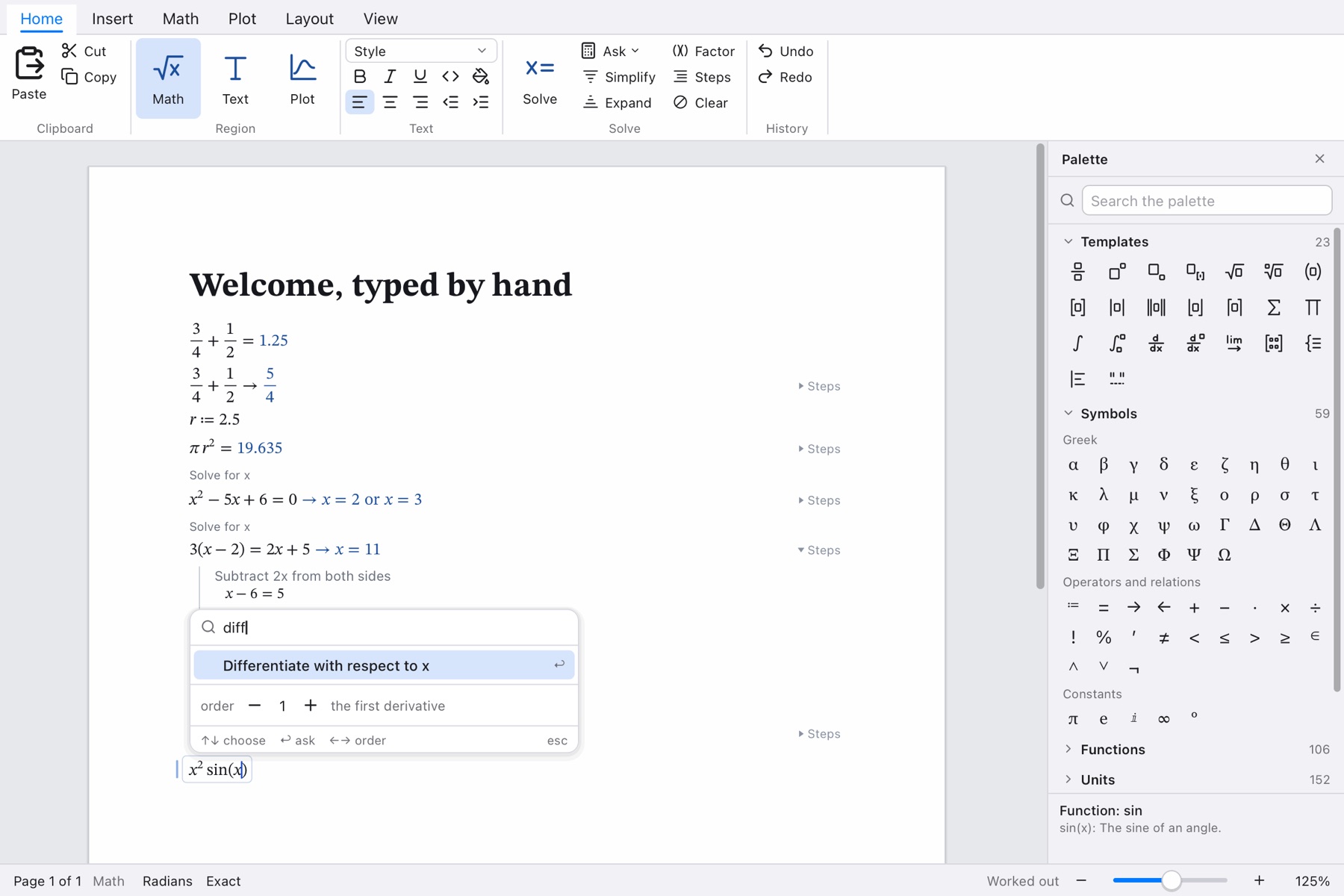Screen dimensions: 1344x896
Task: Insert the Greek letter theta symbol
Action: [x=1284, y=464]
